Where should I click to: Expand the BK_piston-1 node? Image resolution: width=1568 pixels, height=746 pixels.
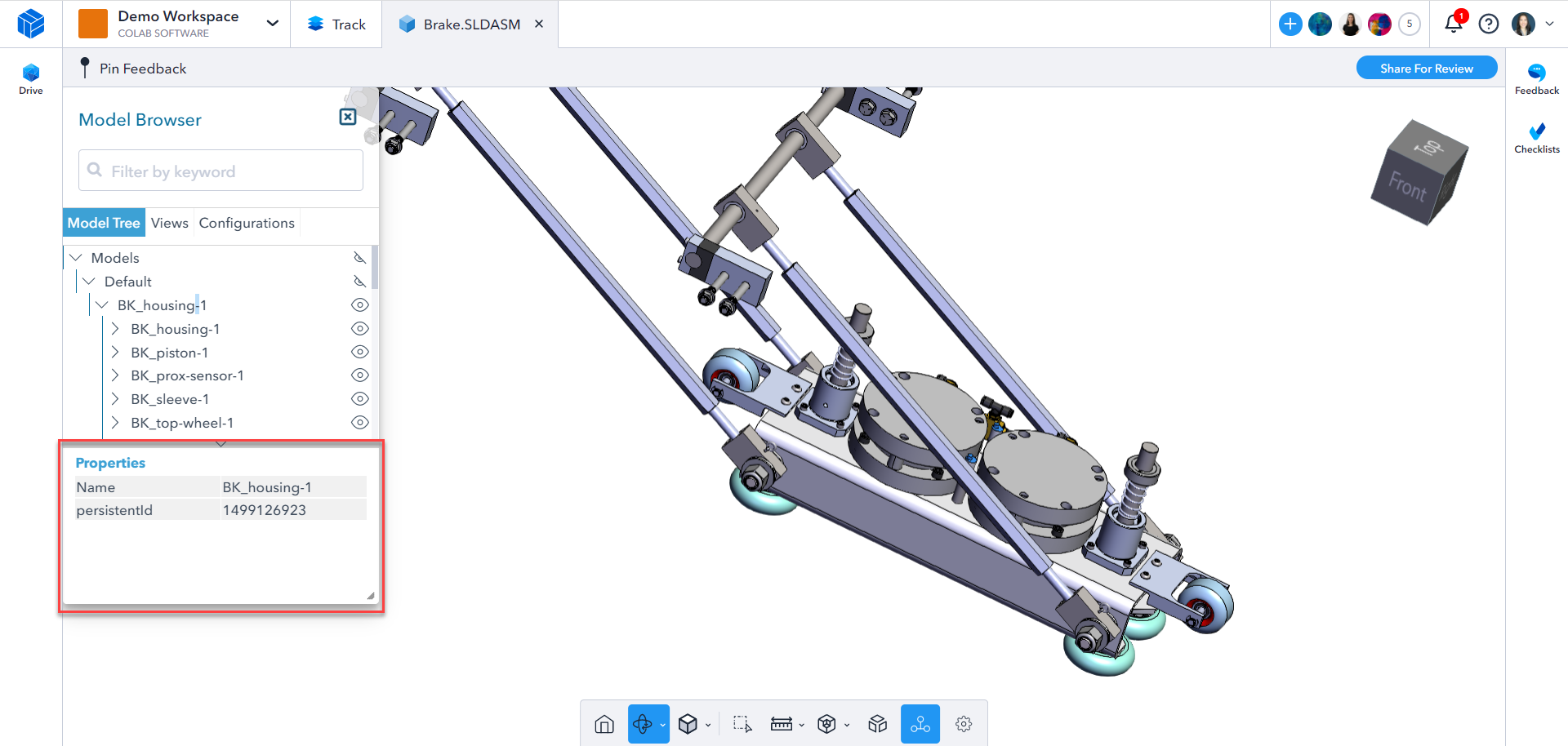(x=115, y=353)
